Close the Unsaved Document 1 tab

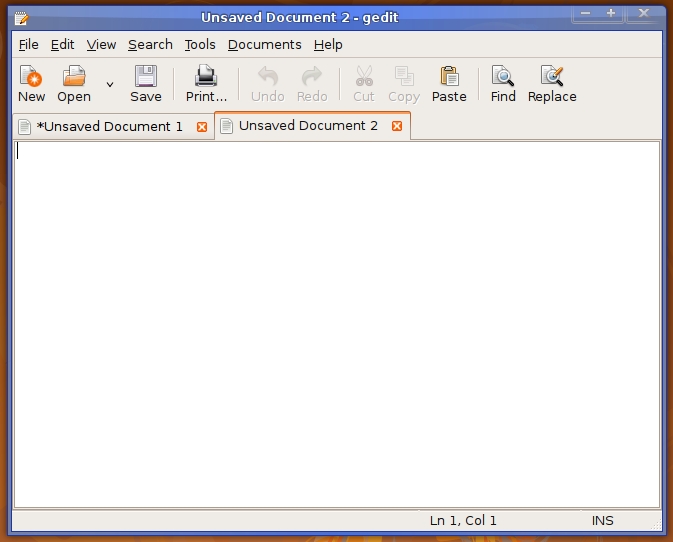point(202,127)
